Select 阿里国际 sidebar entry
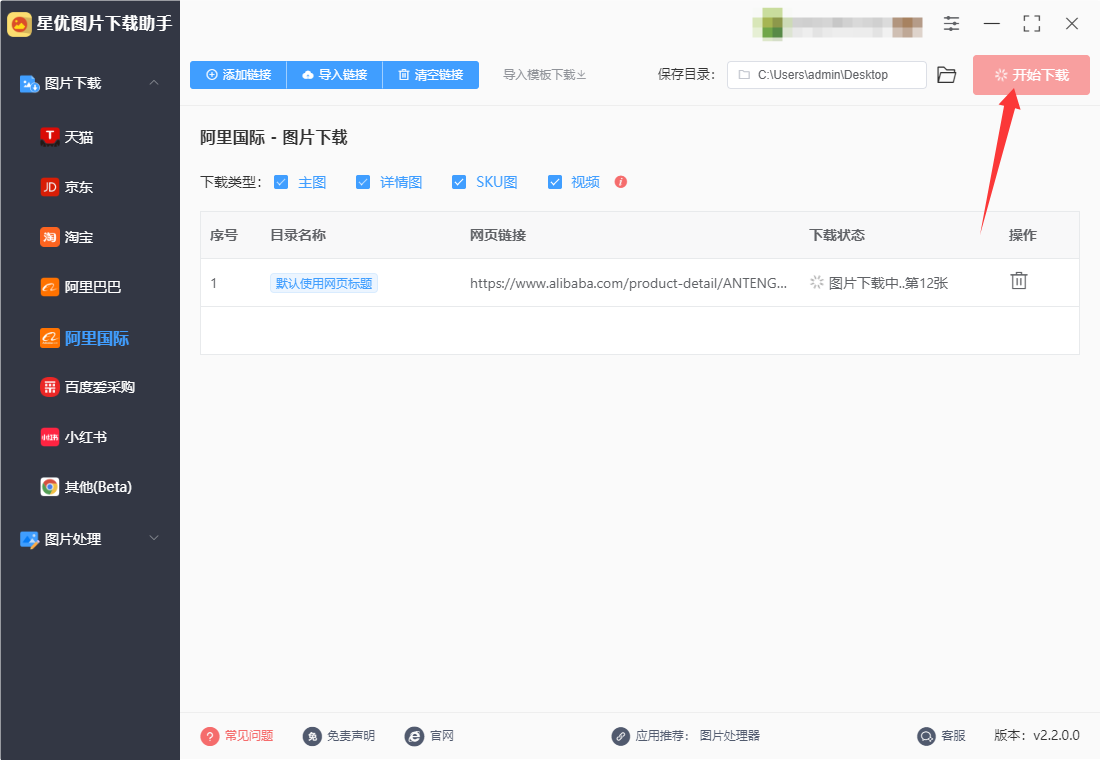This screenshot has width=1100, height=760. click(x=85, y=338)
